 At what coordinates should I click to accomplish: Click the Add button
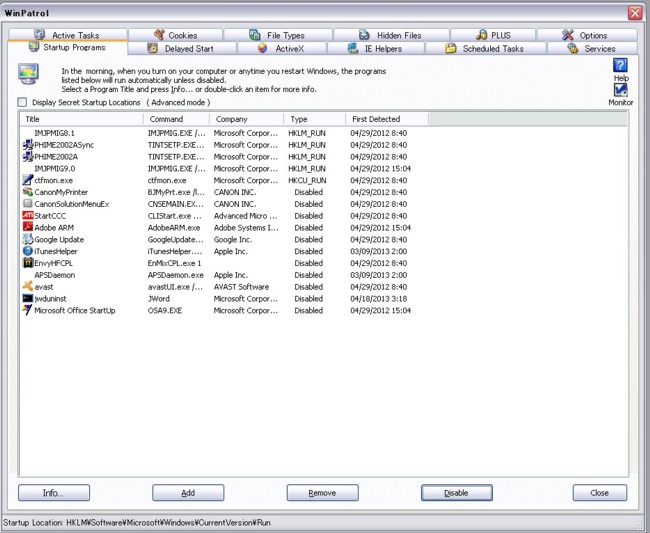pyautogui.click(x=188, y=493)
